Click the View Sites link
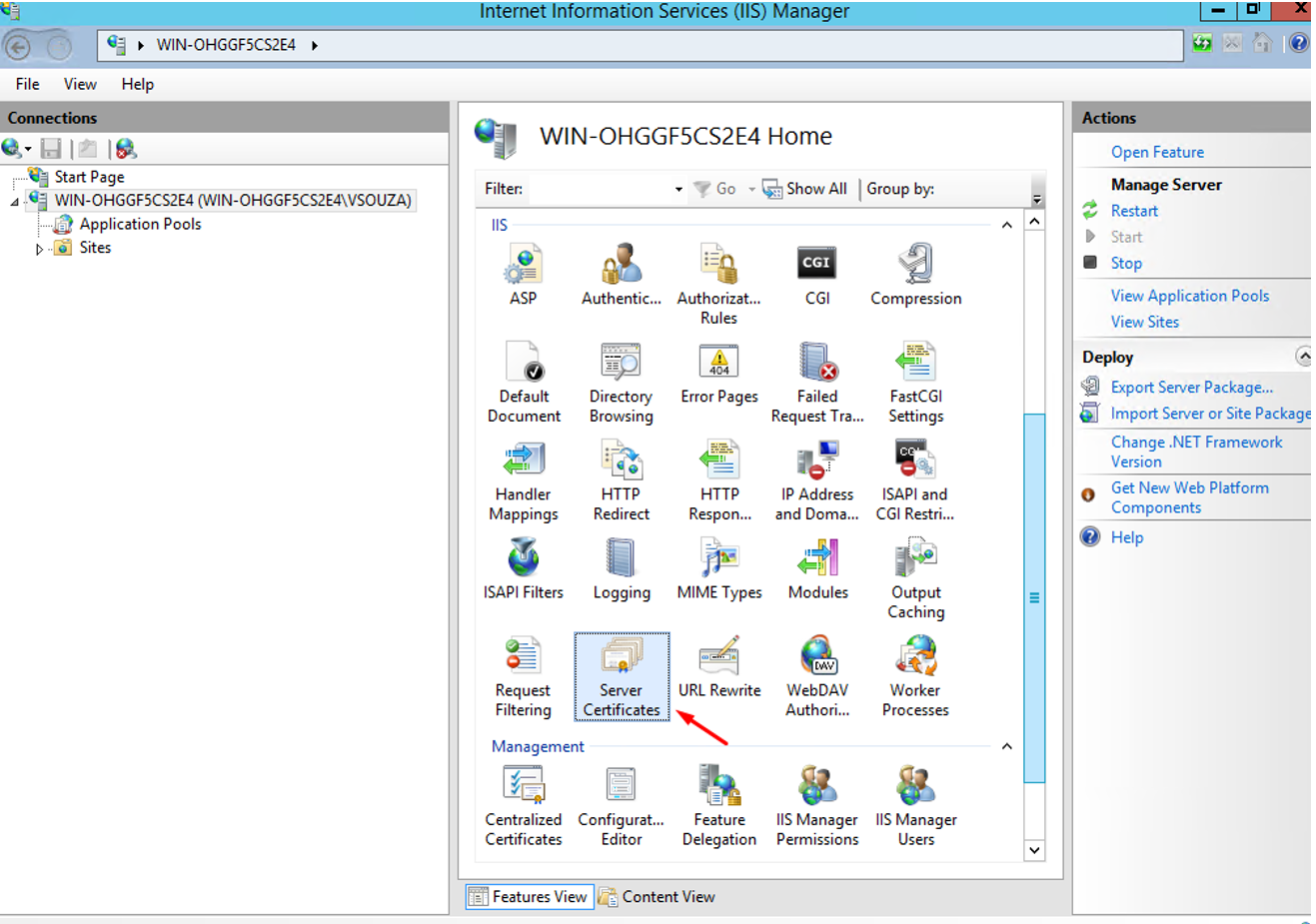This screenshot has height=924, width=1316. 1145,322
